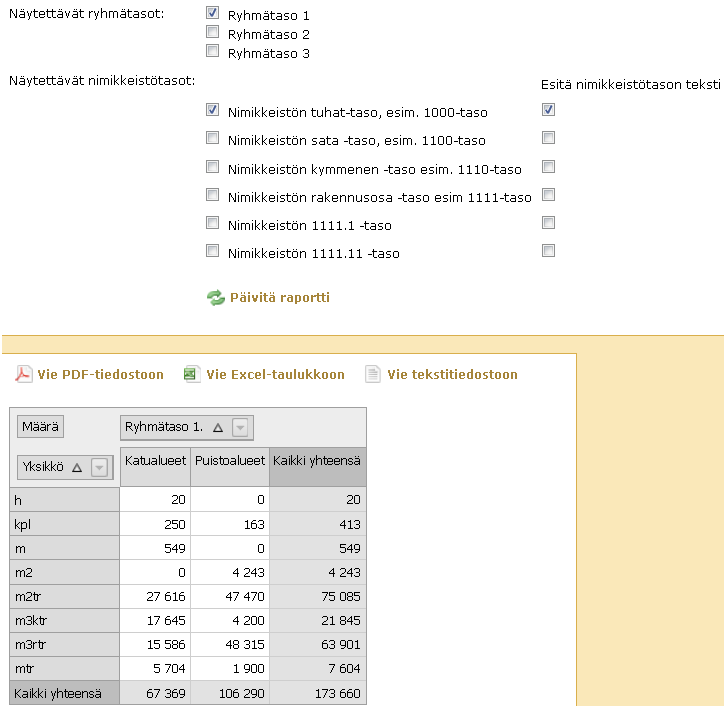
Task: Enable the Ryhmätaso 2 checkbox
Action: click(x=212, y=33)
